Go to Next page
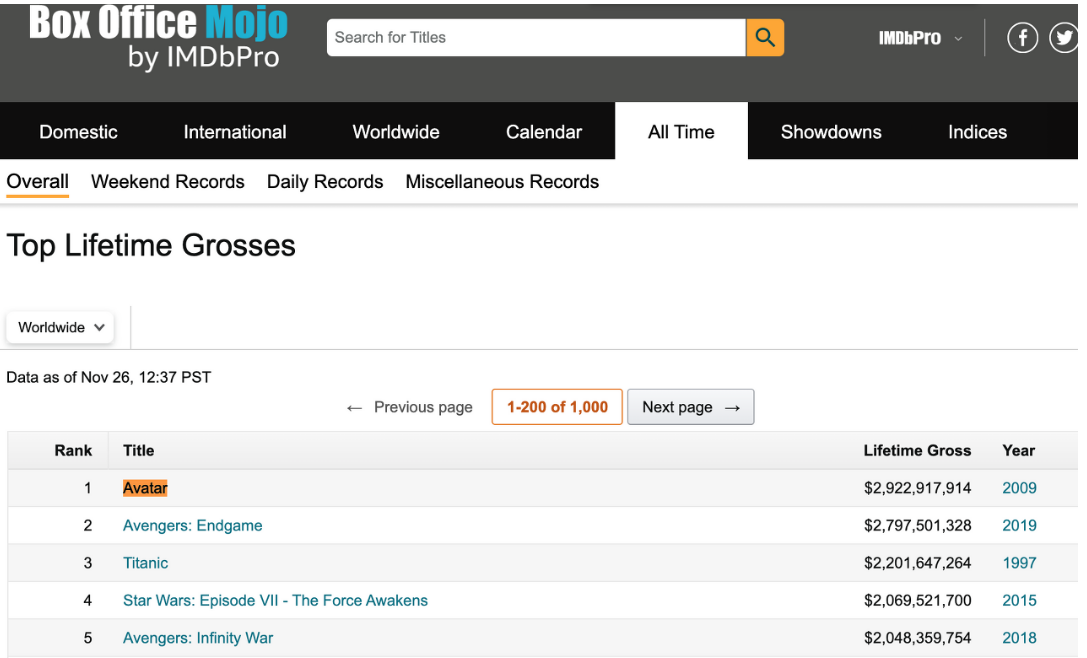The height and width of the screenshot is (658, 1087). tap(690, 407)
